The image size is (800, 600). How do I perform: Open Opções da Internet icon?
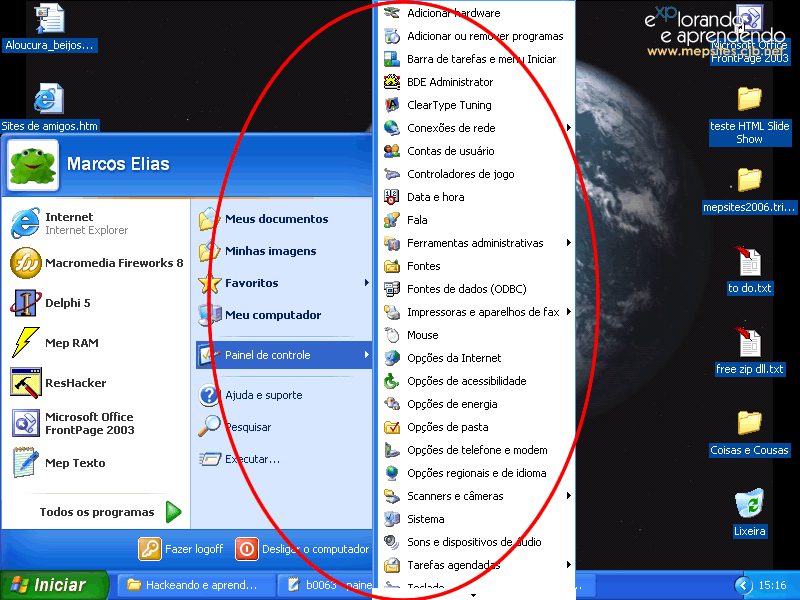pos(392,358)
